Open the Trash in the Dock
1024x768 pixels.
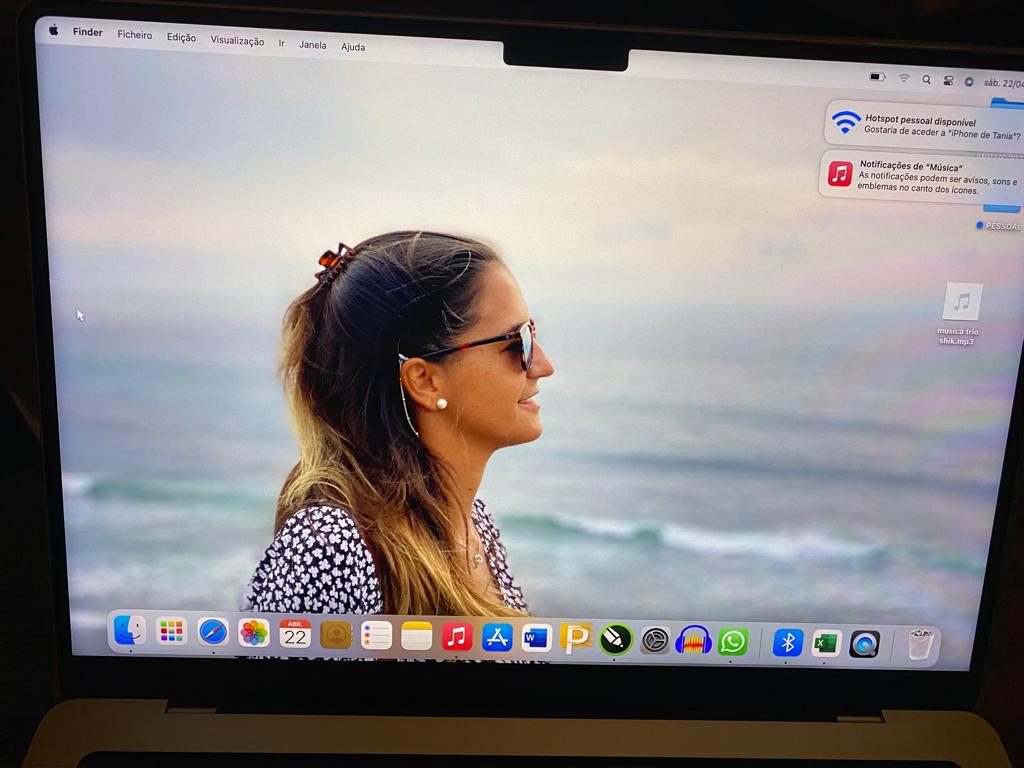[x=921, y=644]
